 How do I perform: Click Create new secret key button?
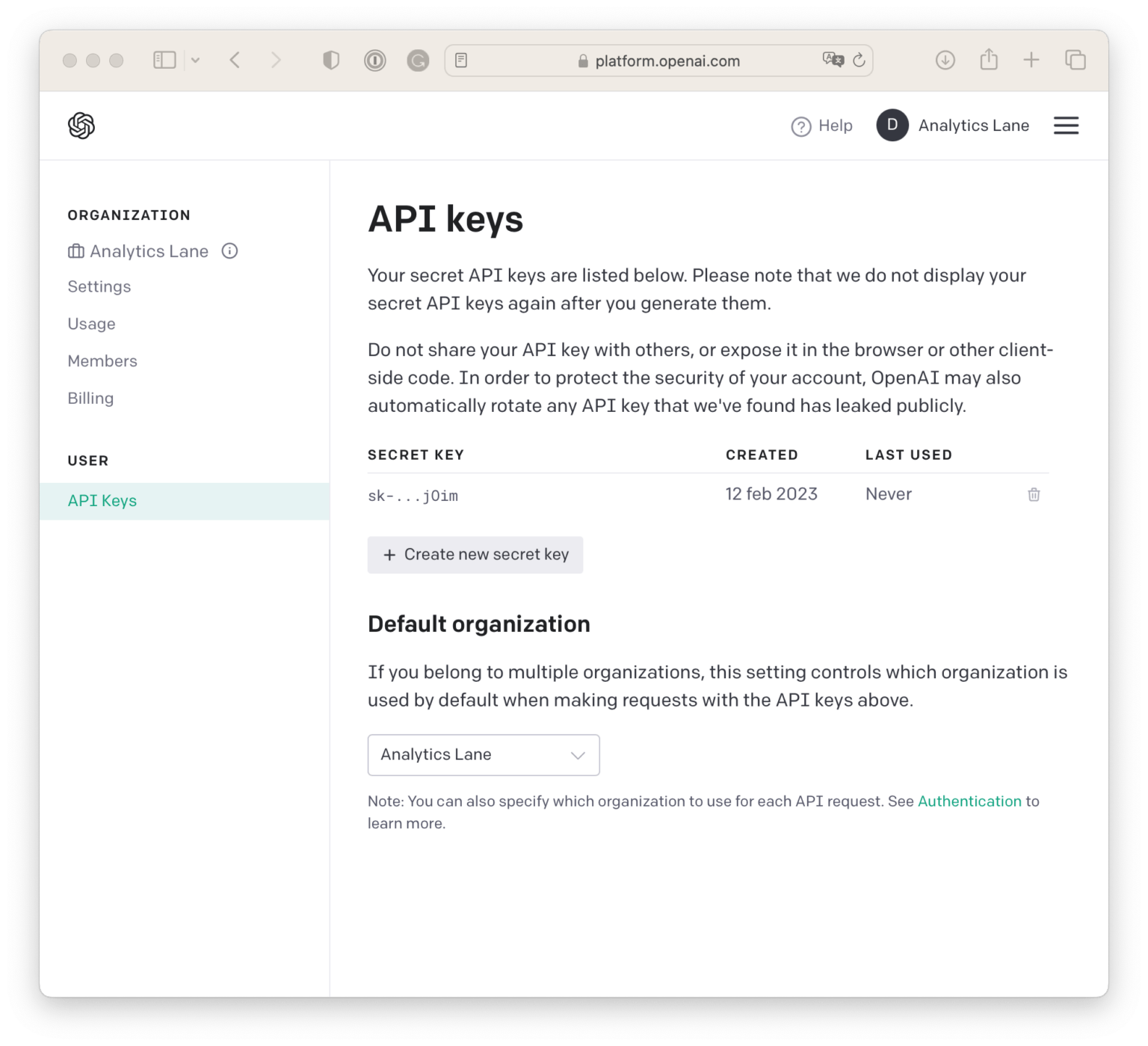[475, 555]
